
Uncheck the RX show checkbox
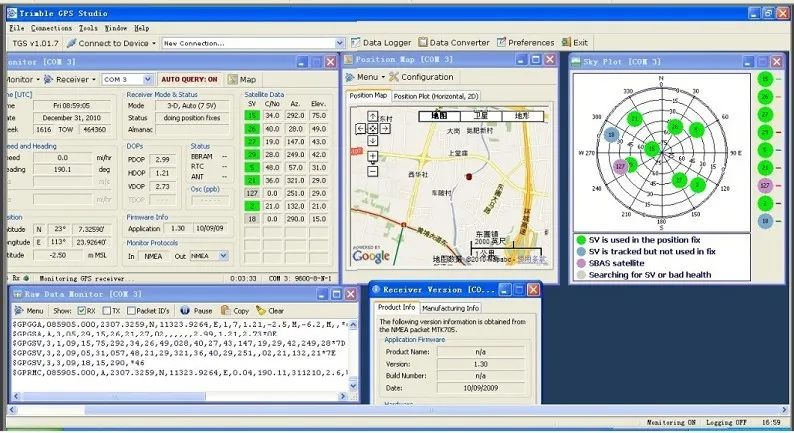click(81, 311)
